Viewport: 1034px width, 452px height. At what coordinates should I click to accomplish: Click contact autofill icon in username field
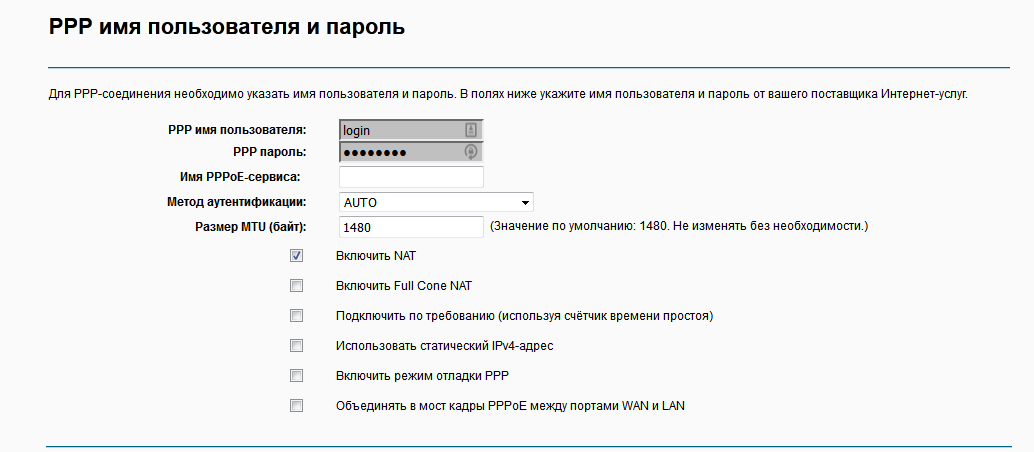coord(470,130)
